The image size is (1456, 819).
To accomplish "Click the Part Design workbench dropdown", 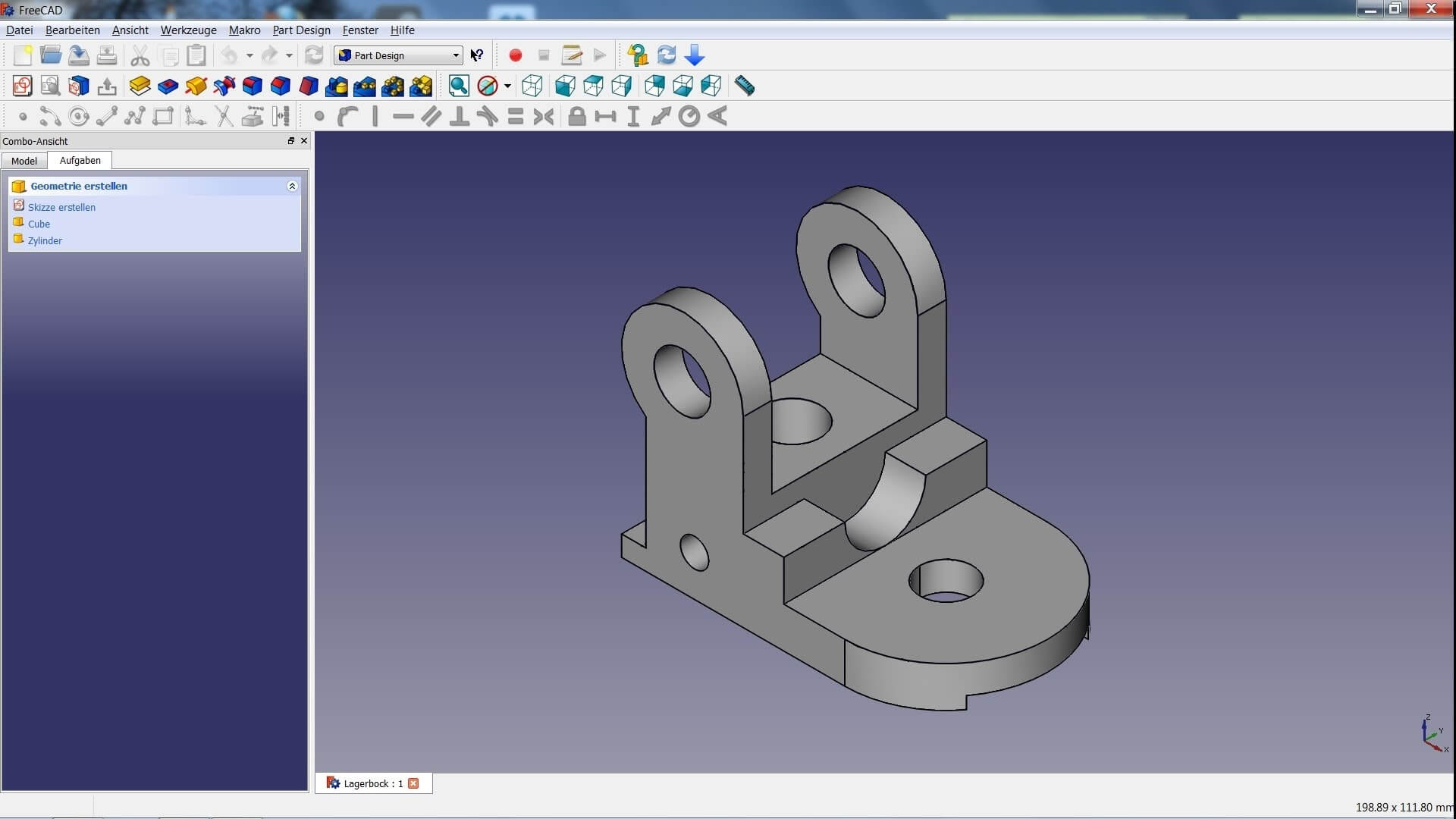I will coord(396,55).
